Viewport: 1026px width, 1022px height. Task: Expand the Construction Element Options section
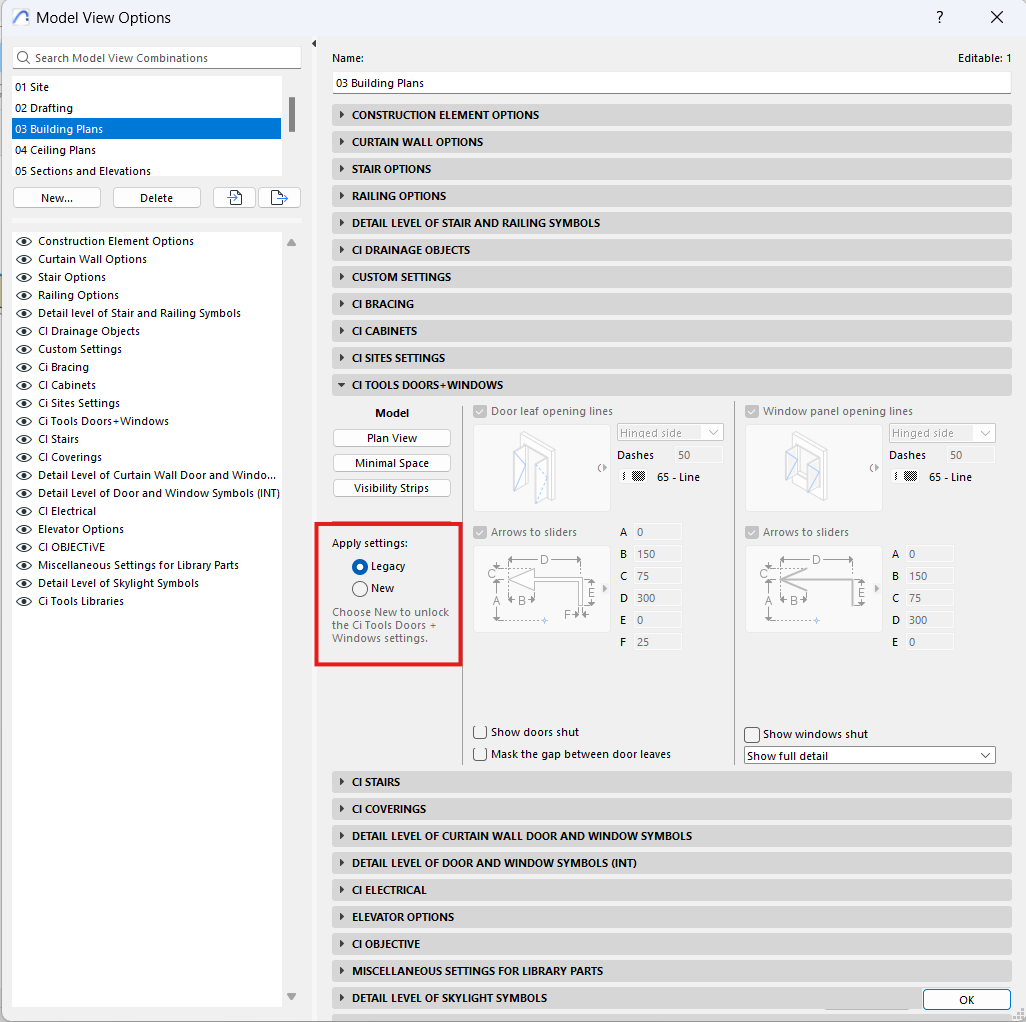[342, 115]
